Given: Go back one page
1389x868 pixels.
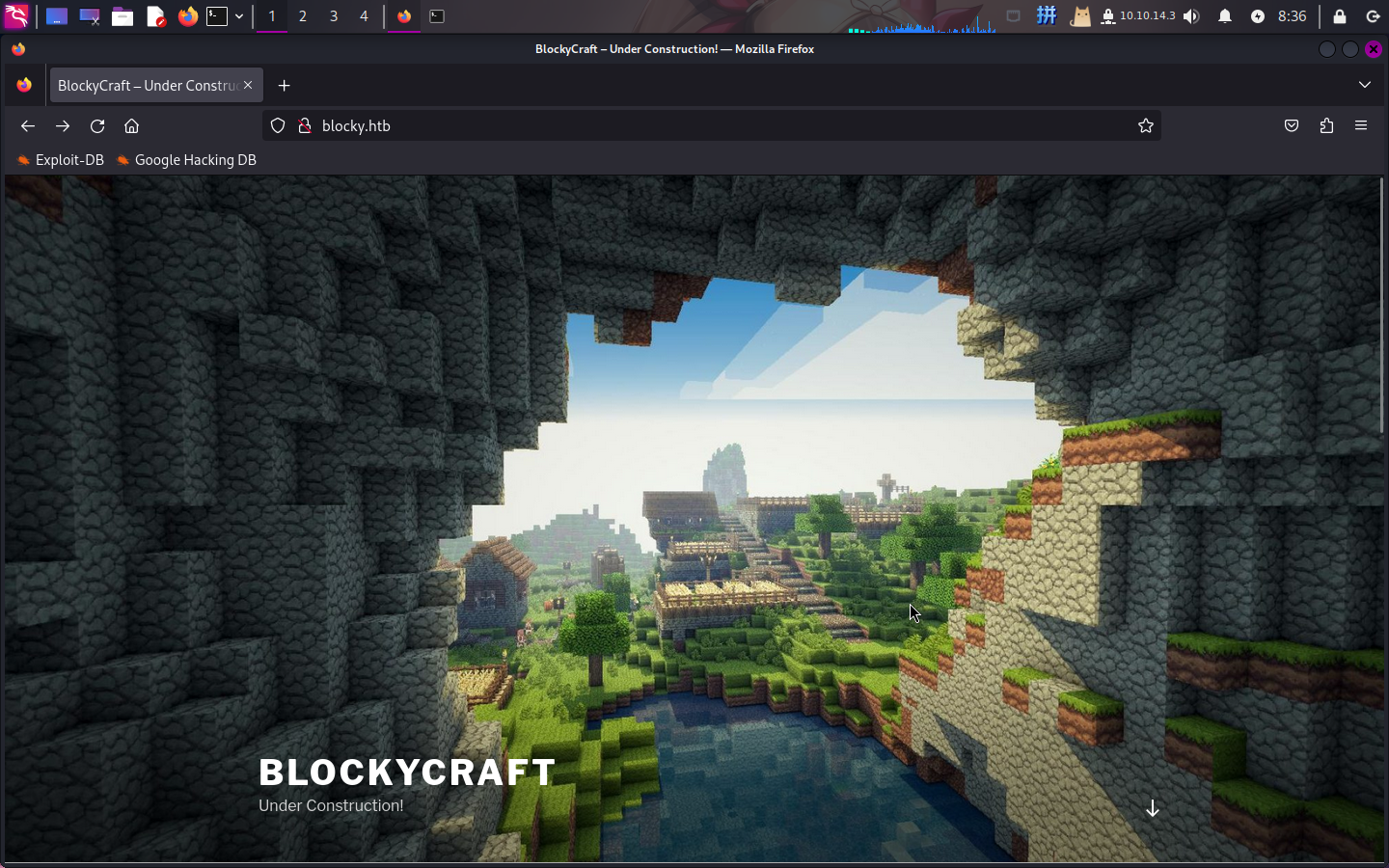Looking at the screenshot, I should (28, 126).
